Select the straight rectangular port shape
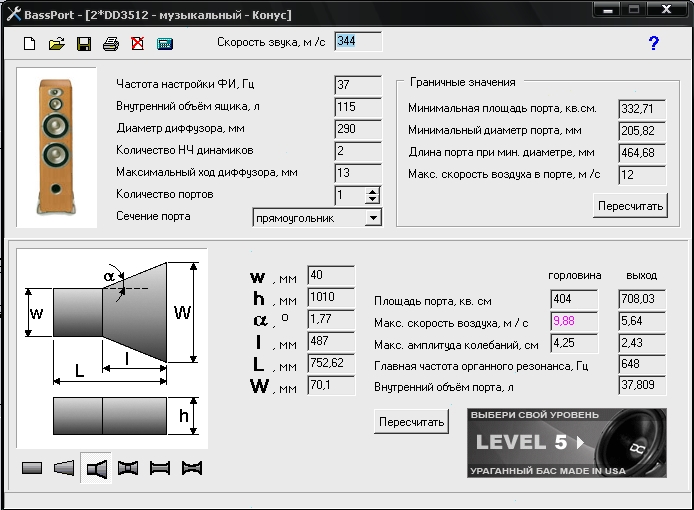 (32, 468)
